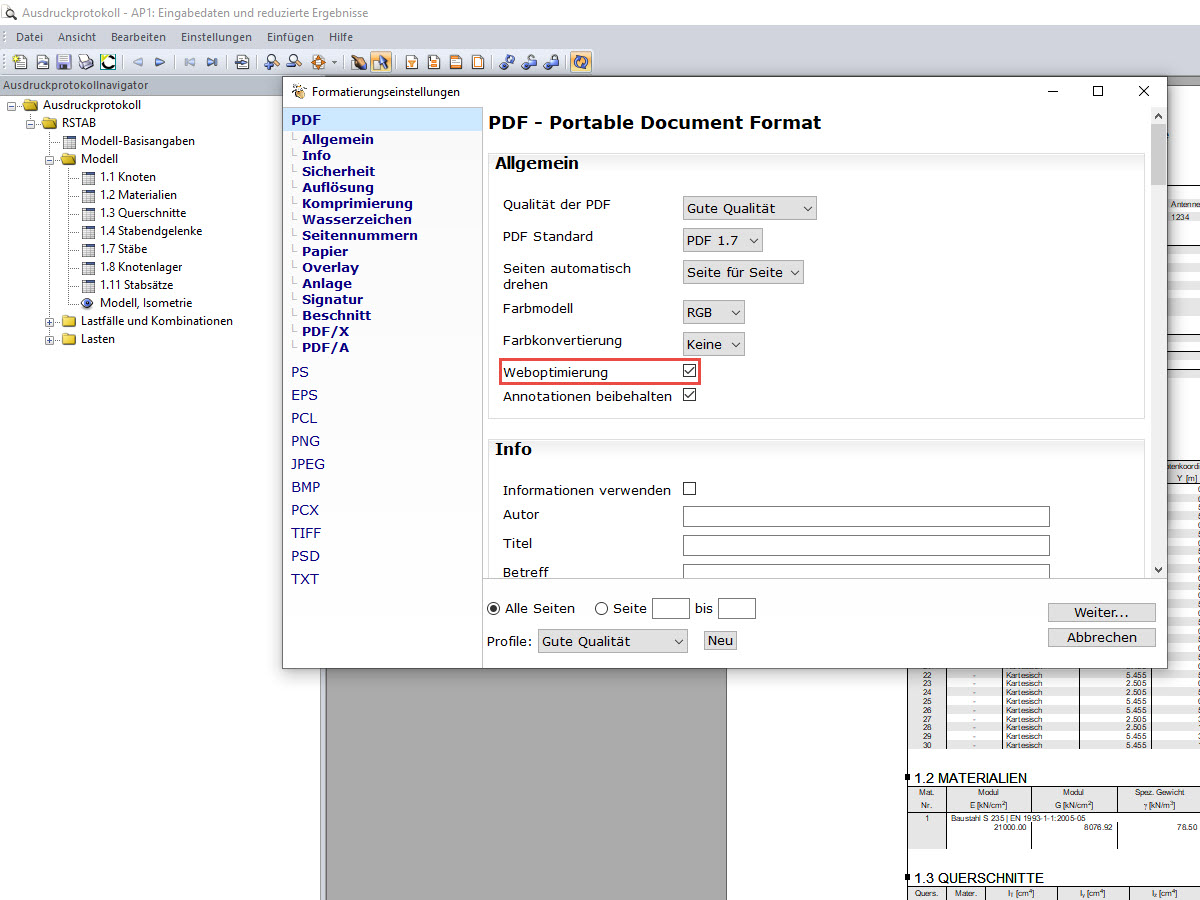Uncheck Annotationen beibehalten
The height and width of the screenshot is (900, 1200).
tap(689, 395)
